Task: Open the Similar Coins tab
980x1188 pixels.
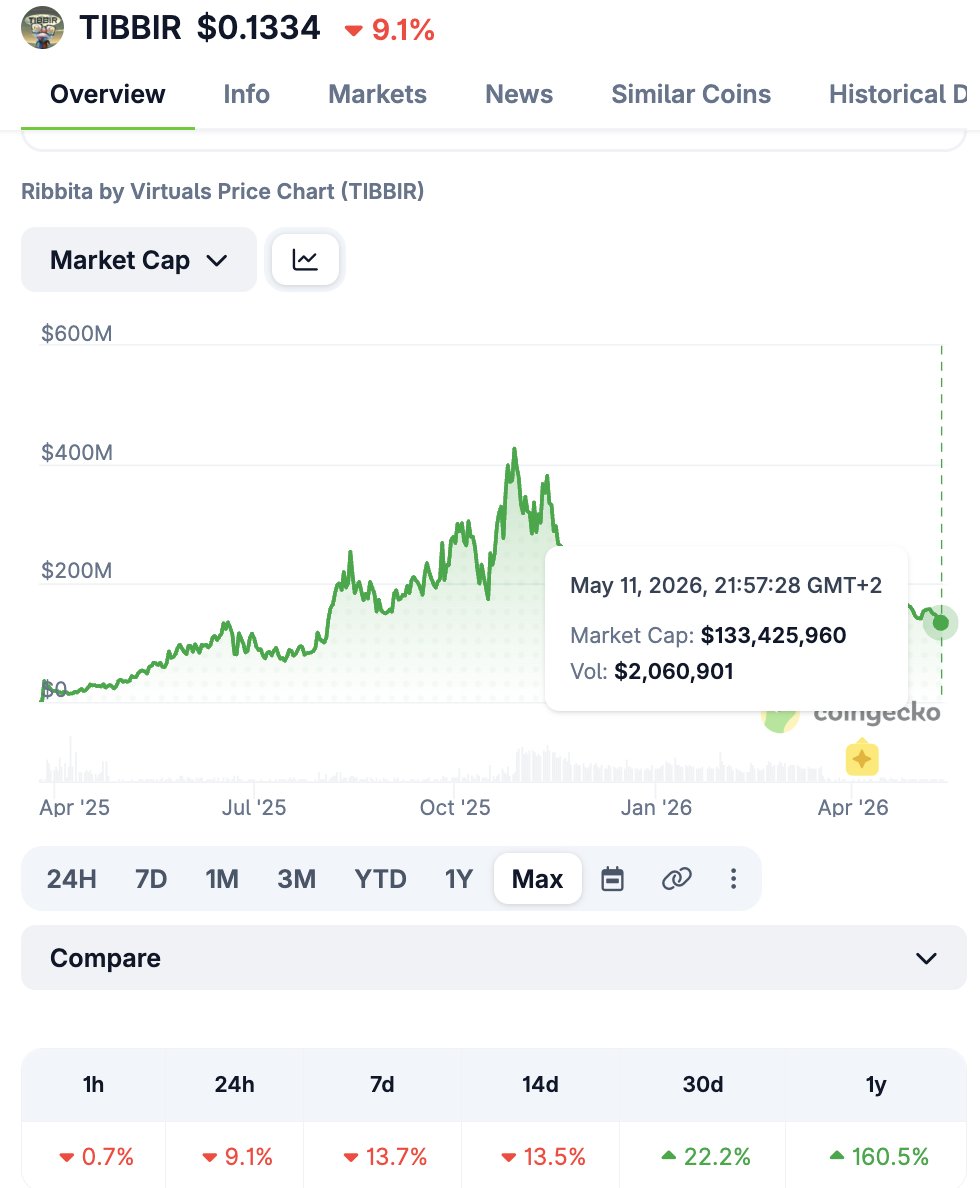Action: point(691,94)
